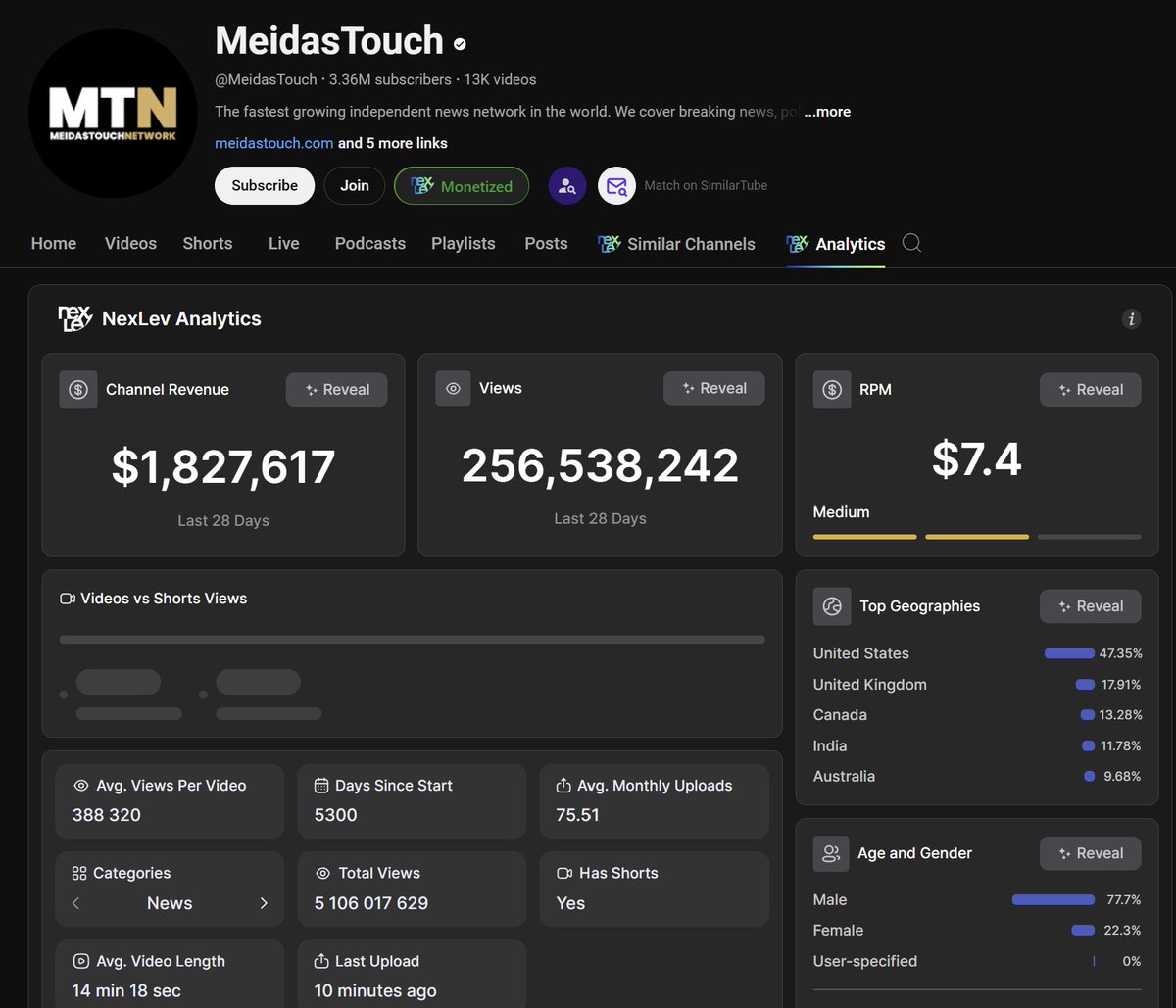This screenshot has height=1008, width=1176.
Task: Click the Days Since Start value 5300
Action: (x=336, y=815)
